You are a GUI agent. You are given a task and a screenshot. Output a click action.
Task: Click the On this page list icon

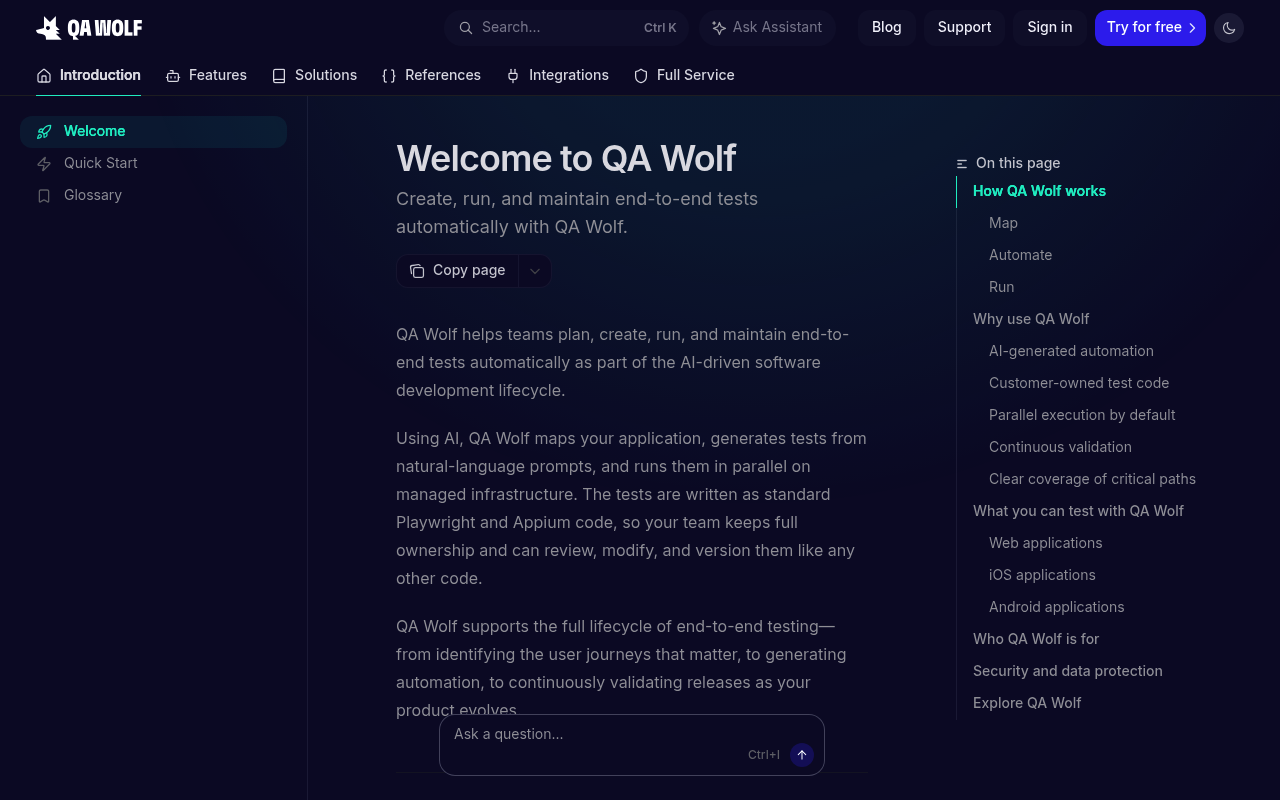coord(962,164)
